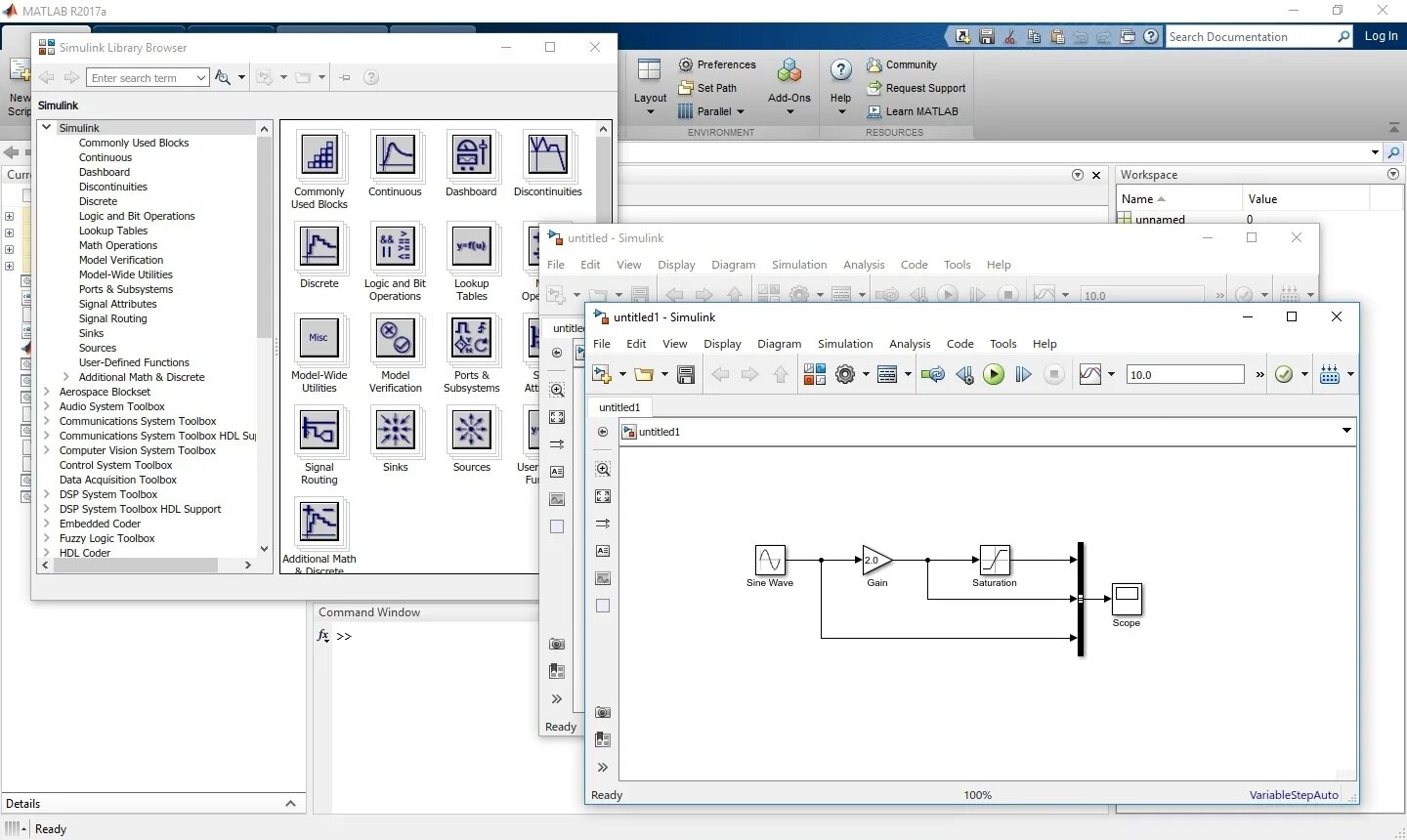
Task: Open the Diagram menu in untitled1
Action: click(x=780, y=344)
